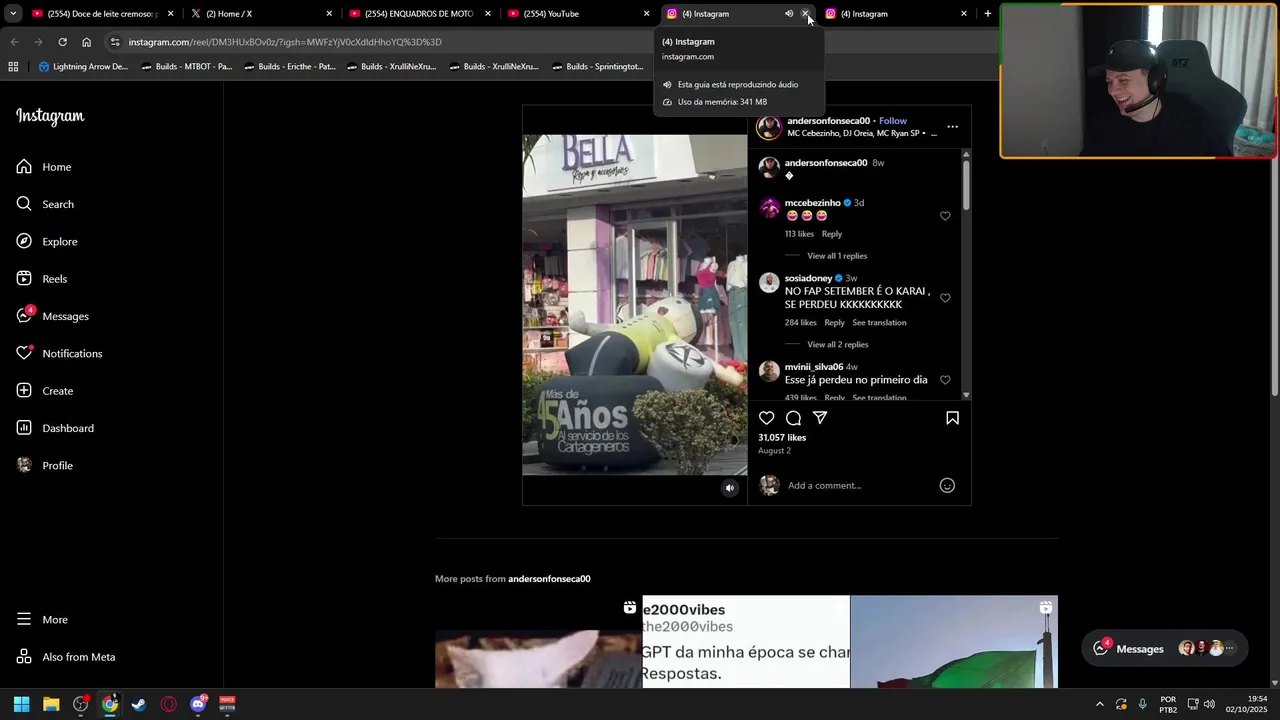Open Windows Start menu
This screenshot has height=720, width=1280.
point(21,704)
